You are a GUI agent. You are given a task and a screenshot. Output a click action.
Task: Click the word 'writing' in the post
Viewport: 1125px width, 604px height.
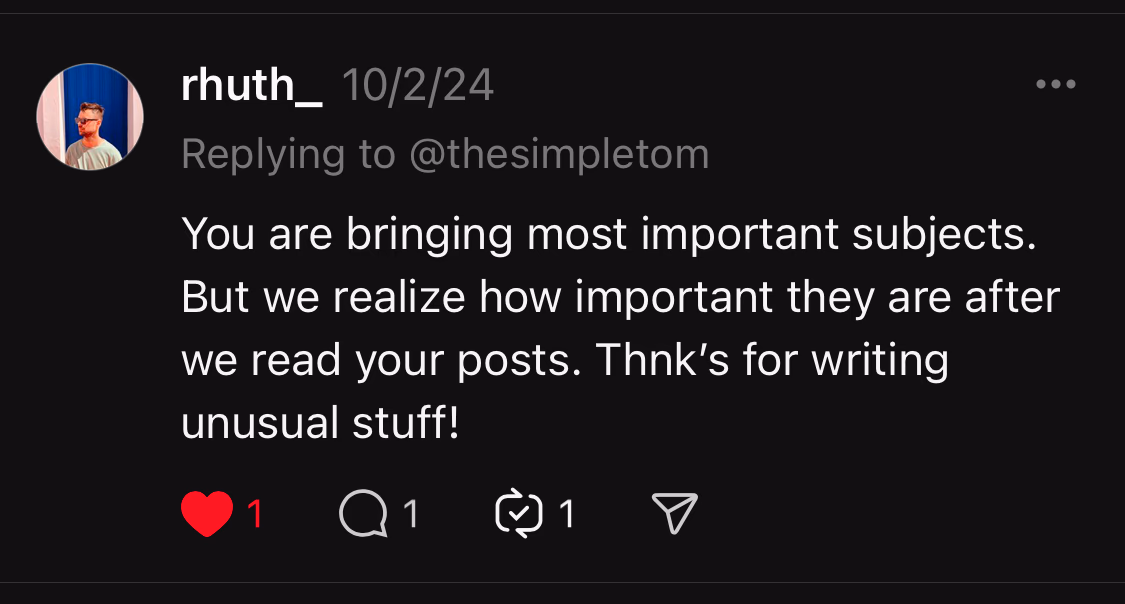[x=879, y=361]
